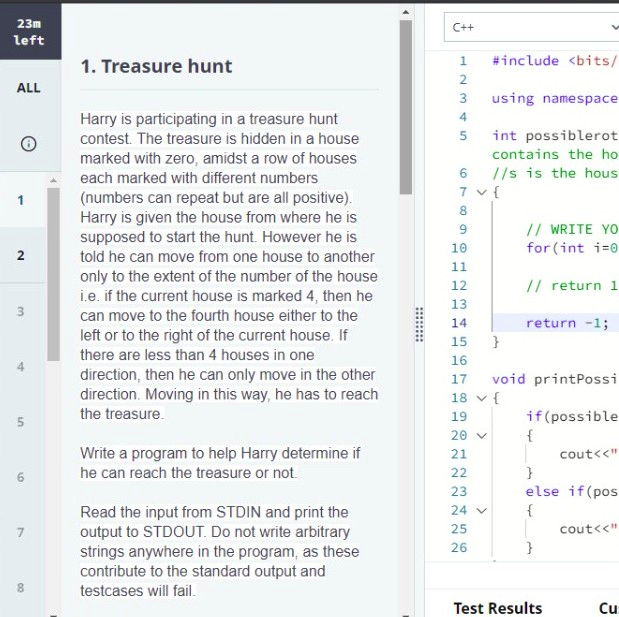Click the '// return 1' comment line

572,285
